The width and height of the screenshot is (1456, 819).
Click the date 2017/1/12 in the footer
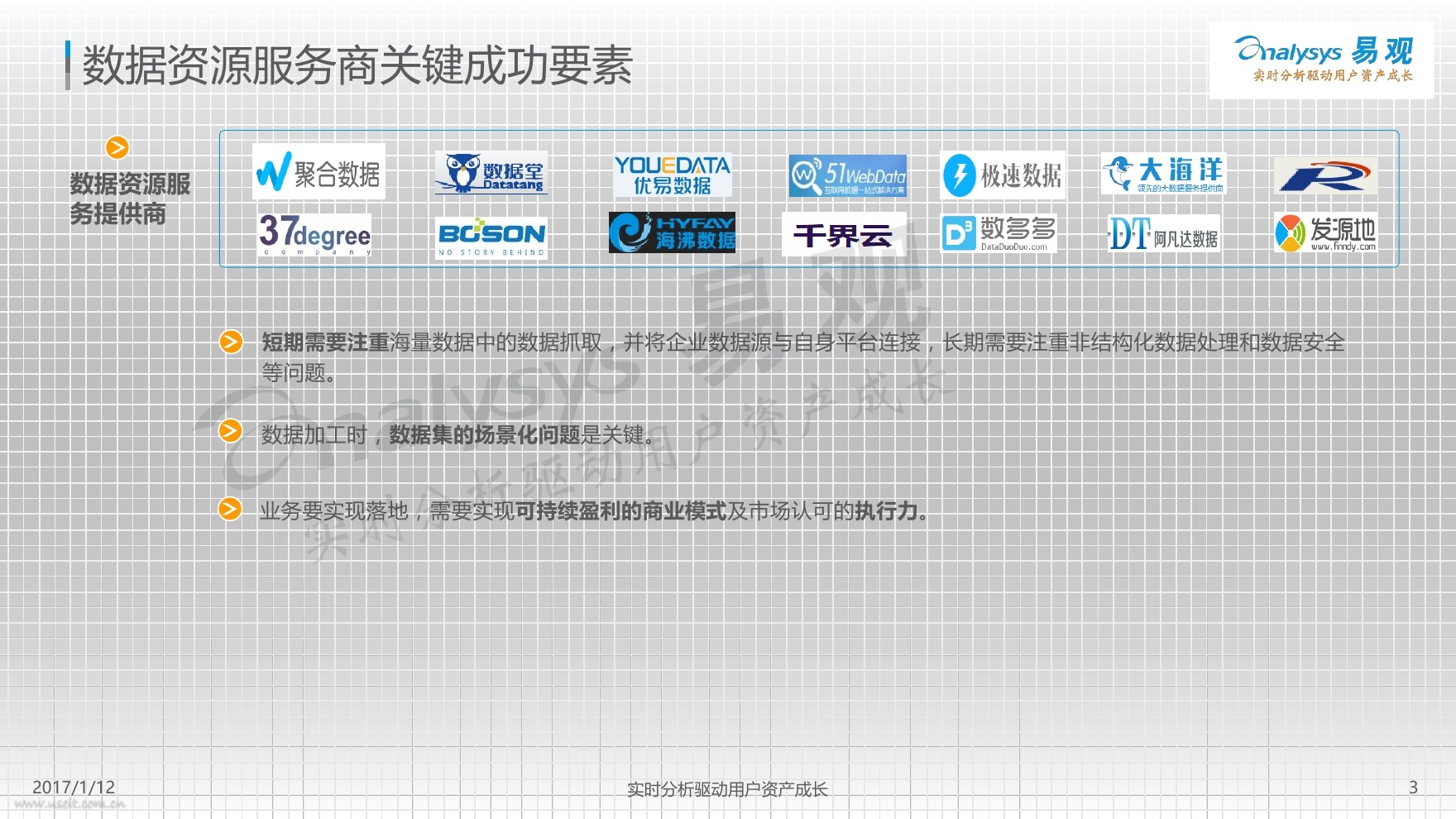(x=74, y=788)
